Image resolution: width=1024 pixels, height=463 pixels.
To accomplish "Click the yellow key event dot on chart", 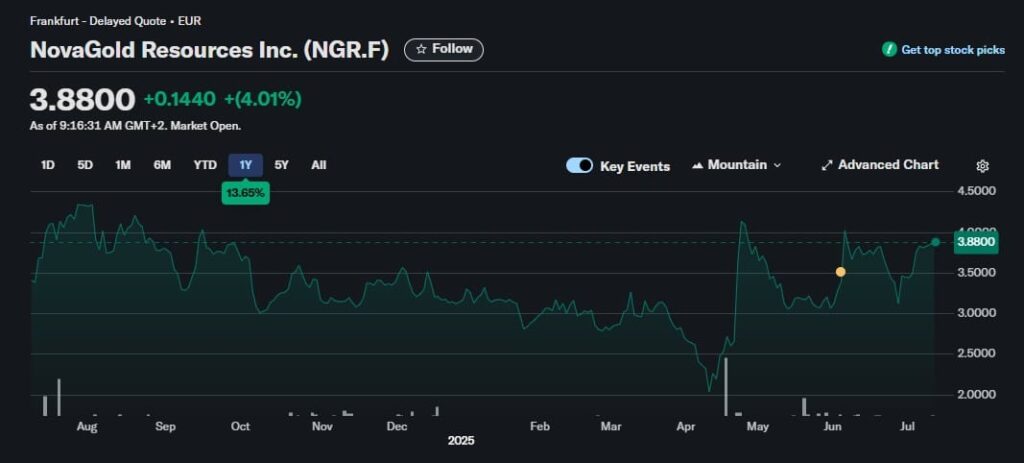I will pyautogui.click(x=840, y=272).
